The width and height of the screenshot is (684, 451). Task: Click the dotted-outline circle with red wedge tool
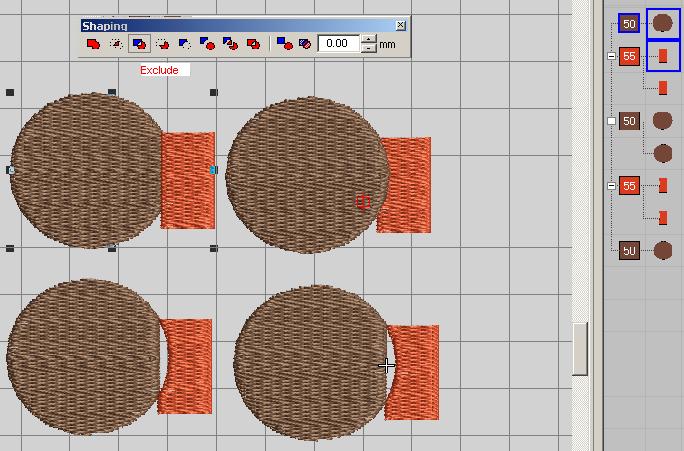tap(162, 44)
